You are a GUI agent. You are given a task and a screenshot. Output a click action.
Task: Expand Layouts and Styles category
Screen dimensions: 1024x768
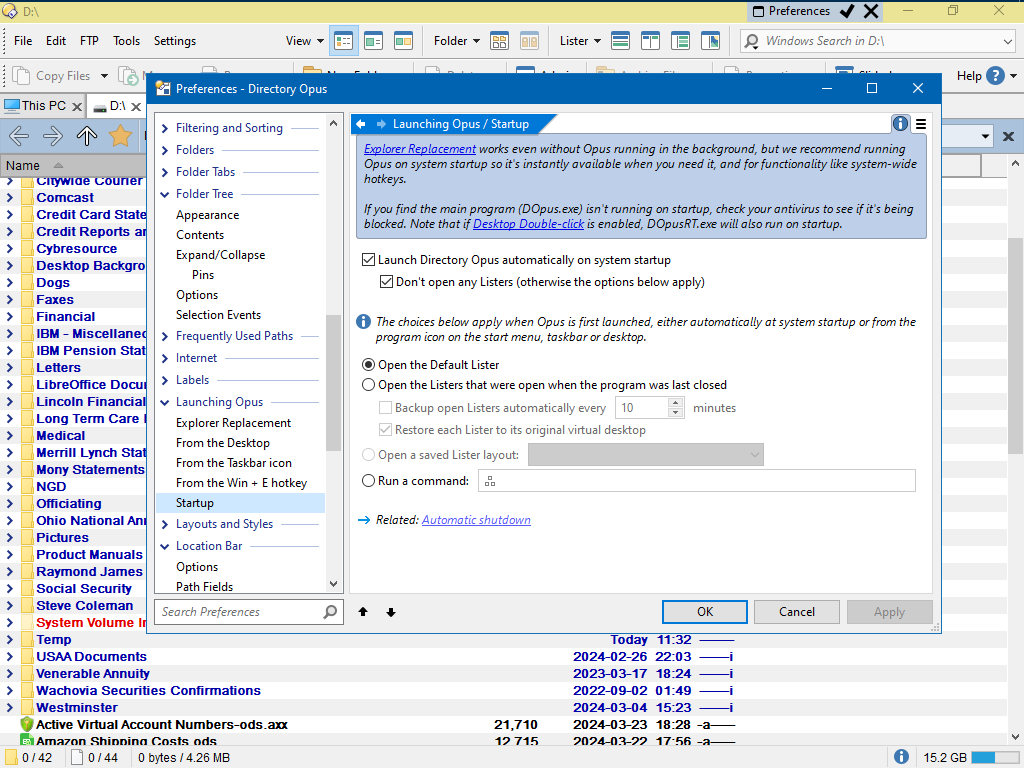[x=165, y=524]
